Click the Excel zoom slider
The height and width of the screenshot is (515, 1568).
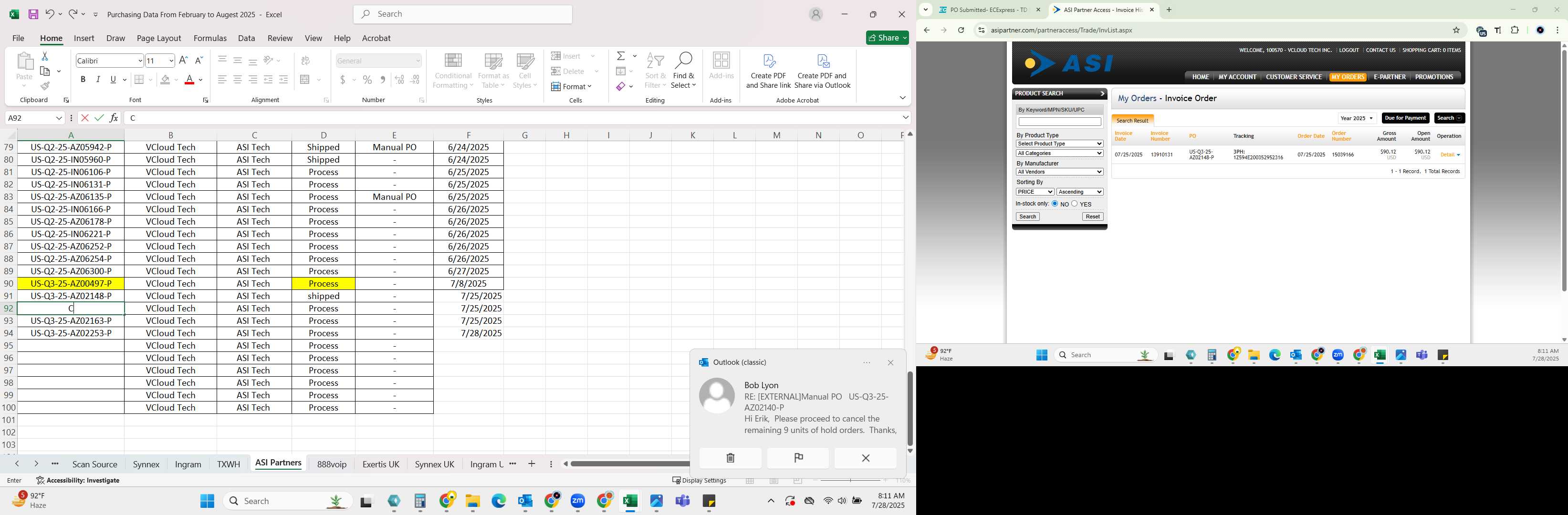850,480
